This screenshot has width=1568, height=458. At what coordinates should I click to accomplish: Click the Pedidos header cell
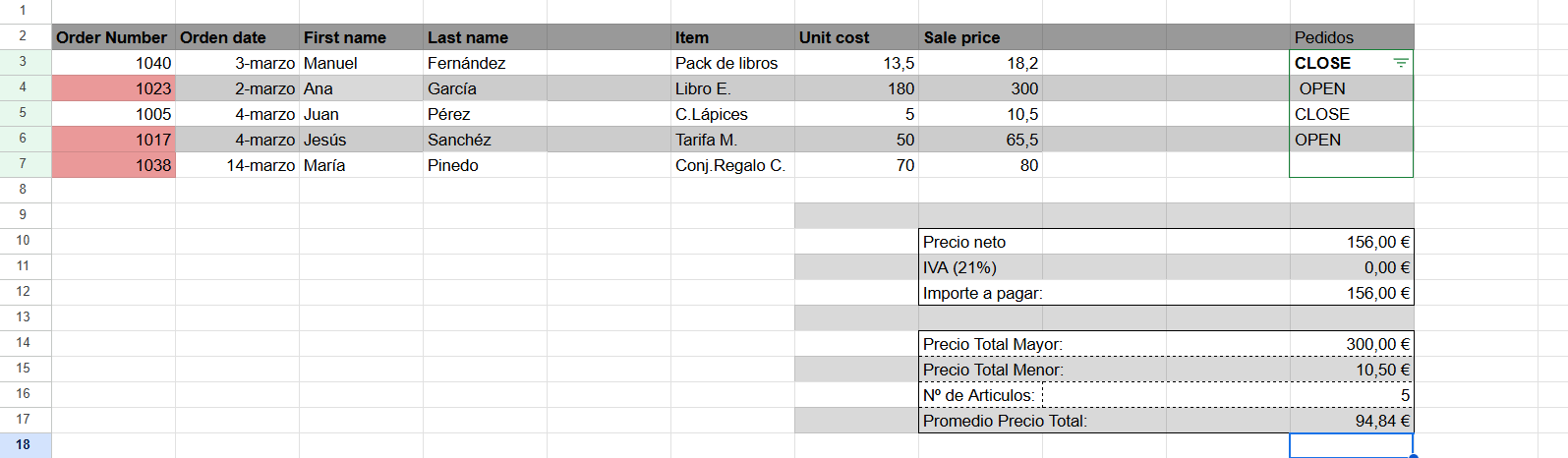coord(1352,37)
